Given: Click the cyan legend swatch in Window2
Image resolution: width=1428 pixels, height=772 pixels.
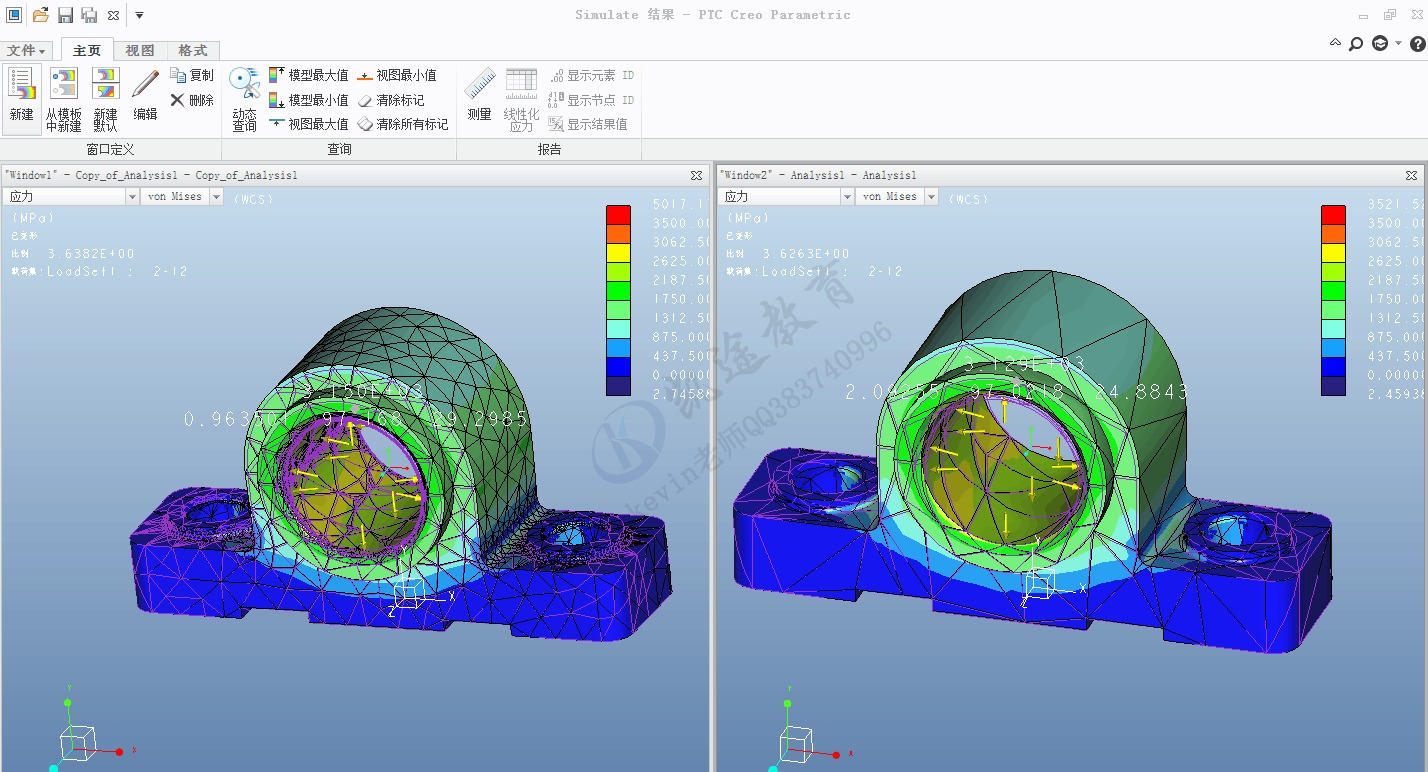Looking at the screenshot, I should click(1334, 329).
